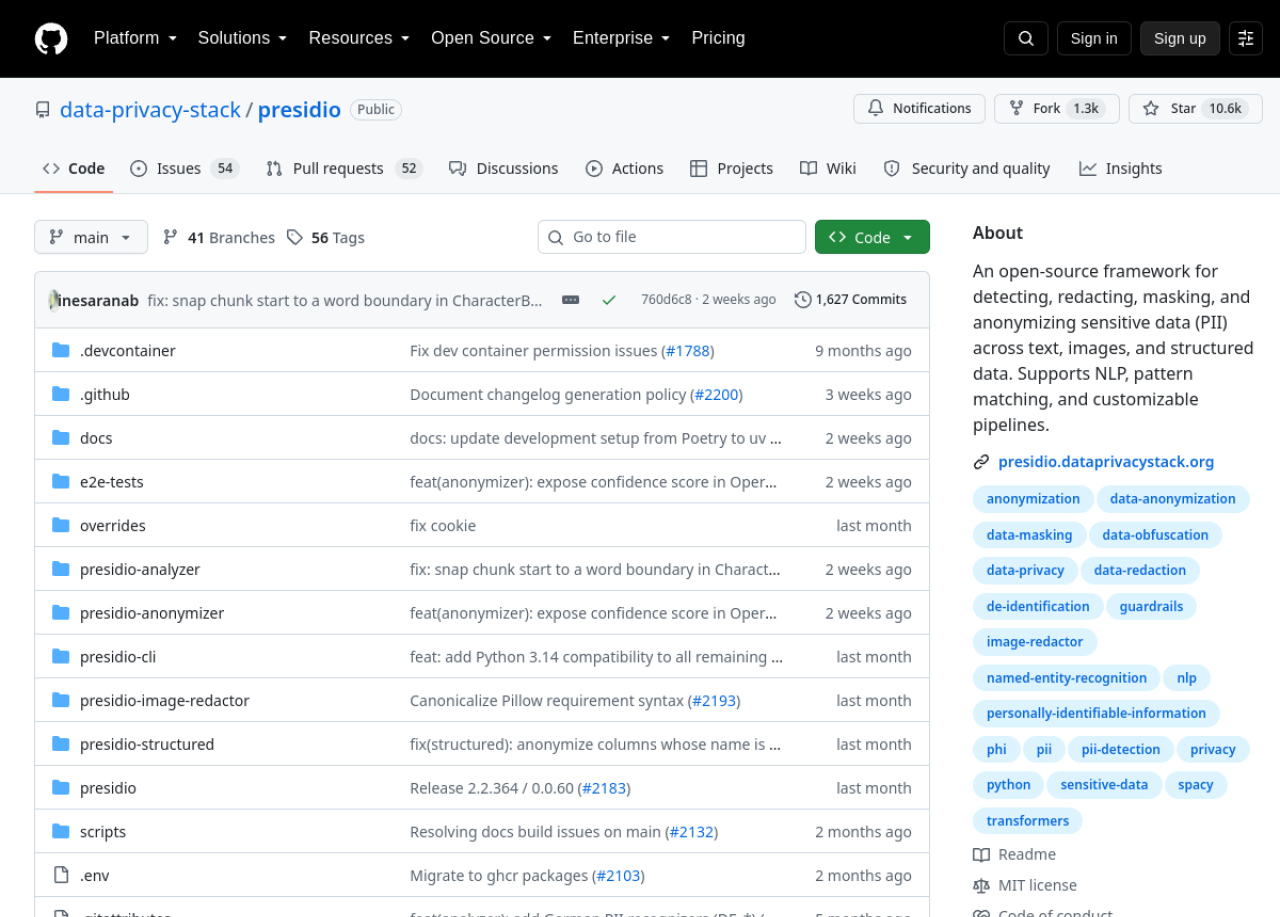This screenshot has height=917, width=1280.
Task: Click the folder icon for .github
Action: coord(61,394)
